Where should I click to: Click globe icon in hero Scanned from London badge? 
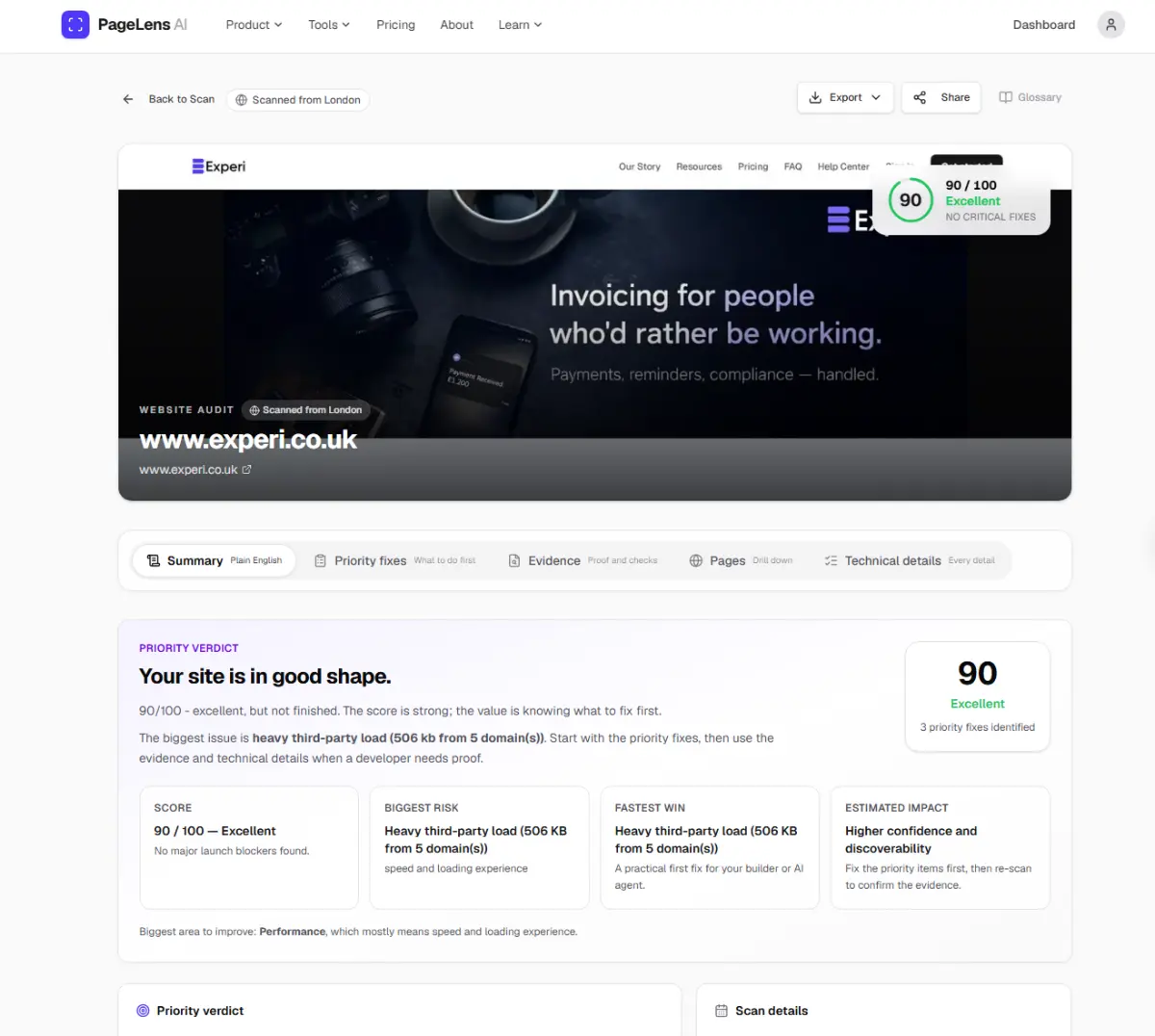tap(254, 410)
